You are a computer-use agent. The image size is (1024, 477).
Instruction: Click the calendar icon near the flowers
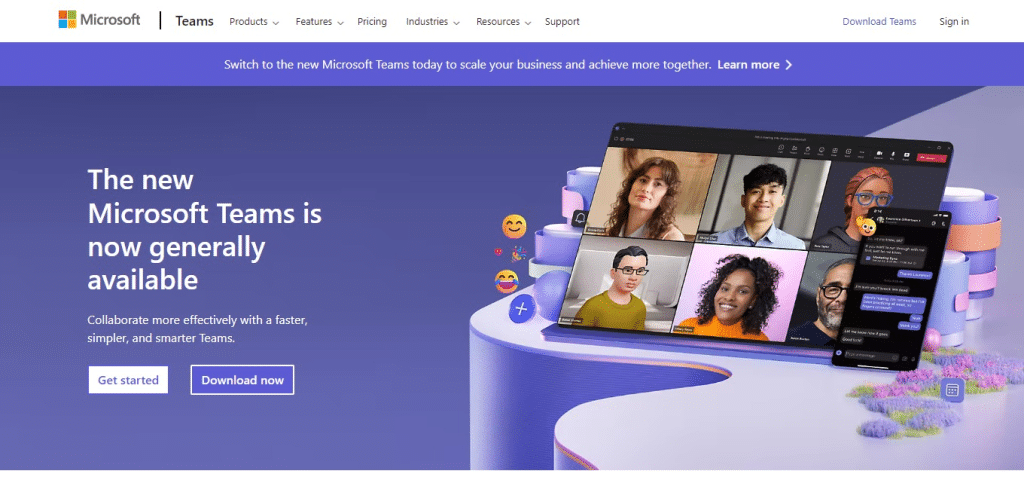pos(952,390)
